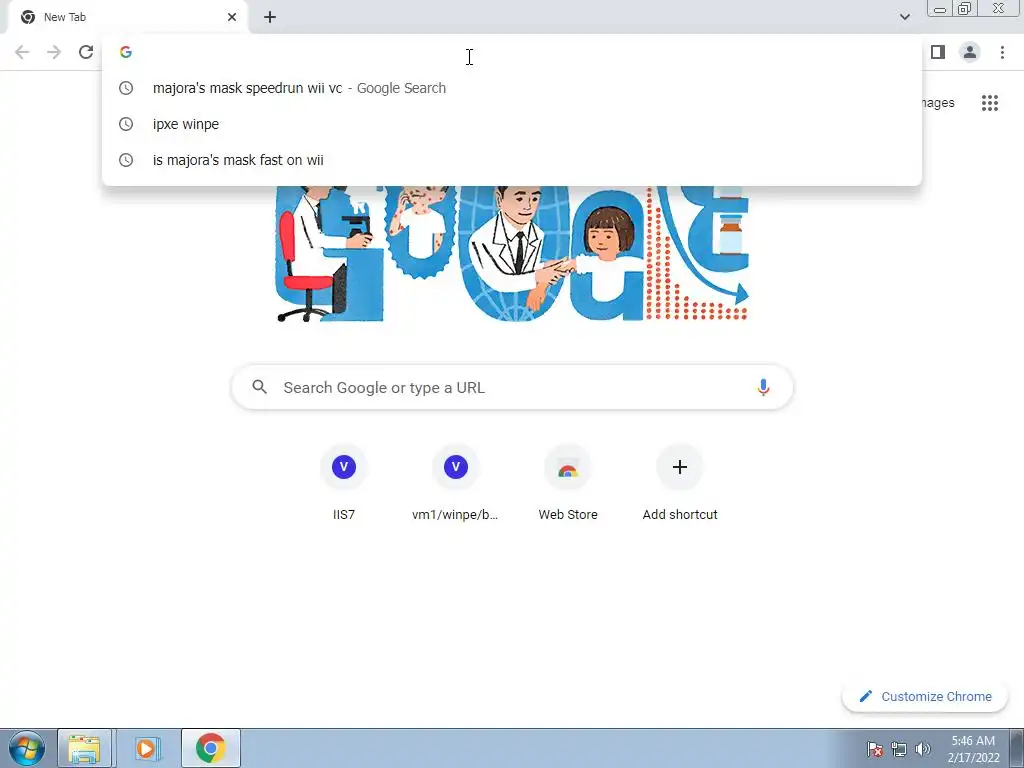Open Chrome's three-dot menu
This screenshot has width=1024, height=768.
1002,52
